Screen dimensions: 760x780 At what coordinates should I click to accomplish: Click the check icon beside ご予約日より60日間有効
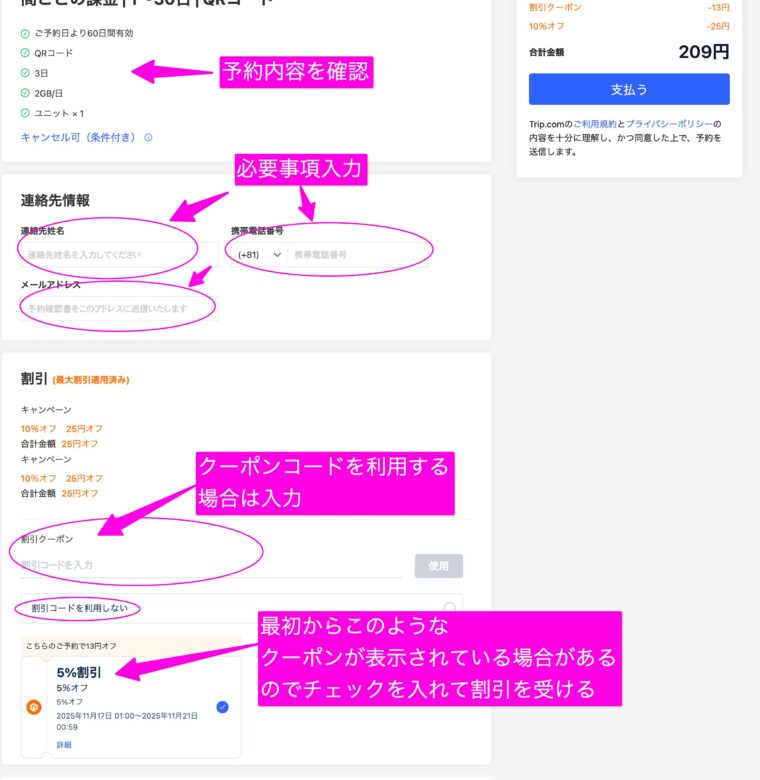(x=25, y=33)
